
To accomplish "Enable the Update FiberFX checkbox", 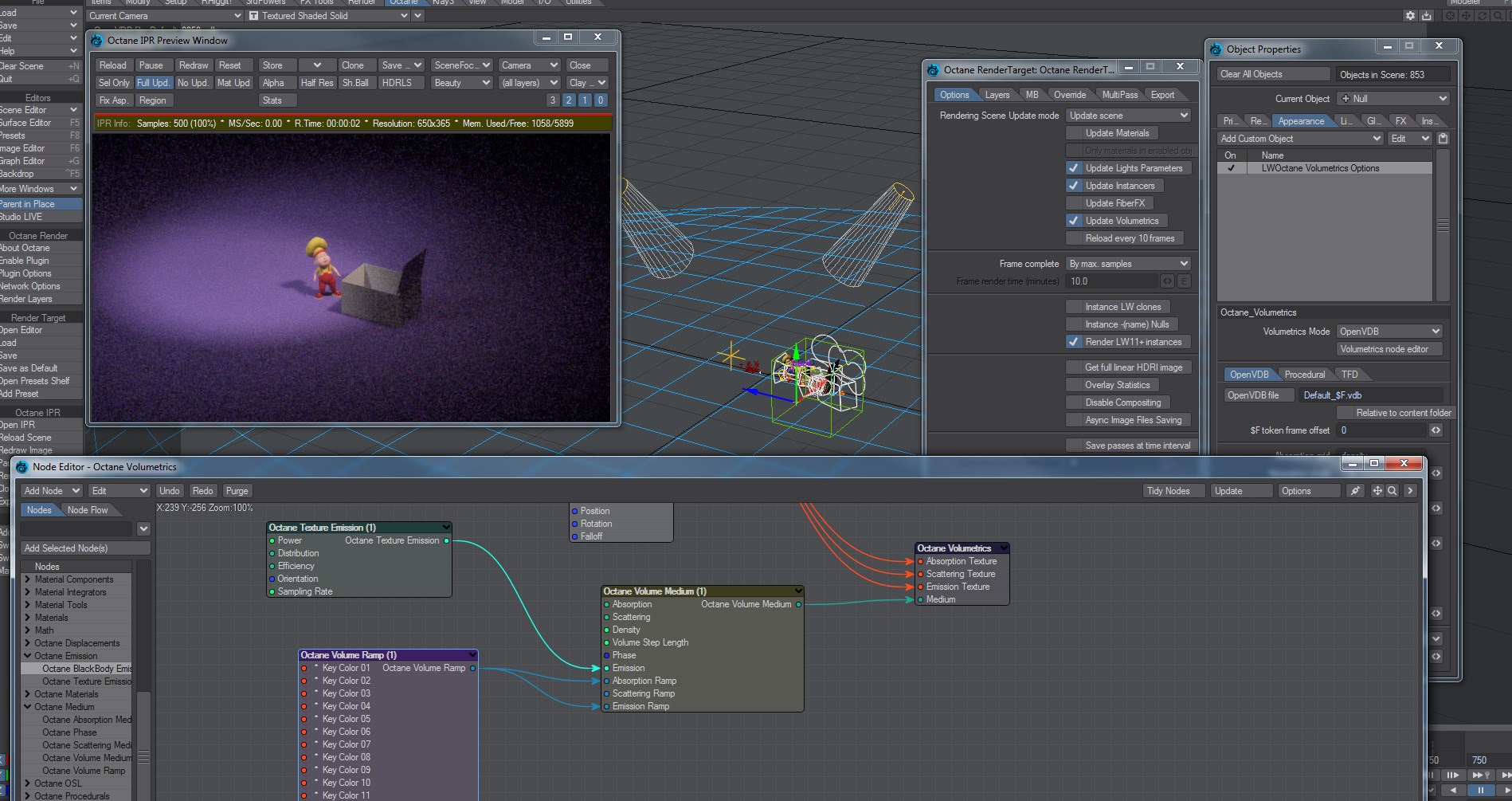I will [1074, 203].
